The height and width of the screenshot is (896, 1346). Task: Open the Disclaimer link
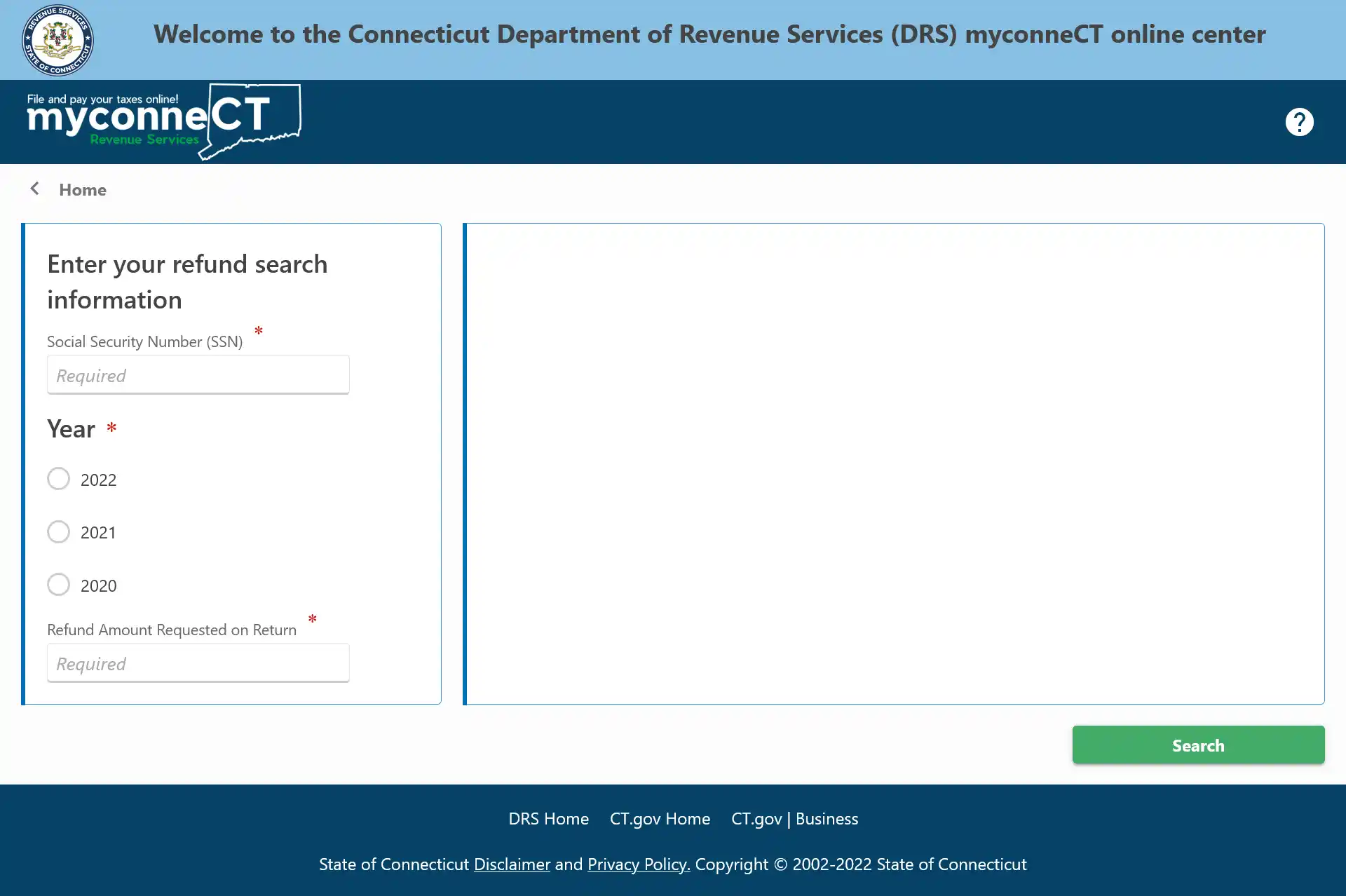click(512, 864)
